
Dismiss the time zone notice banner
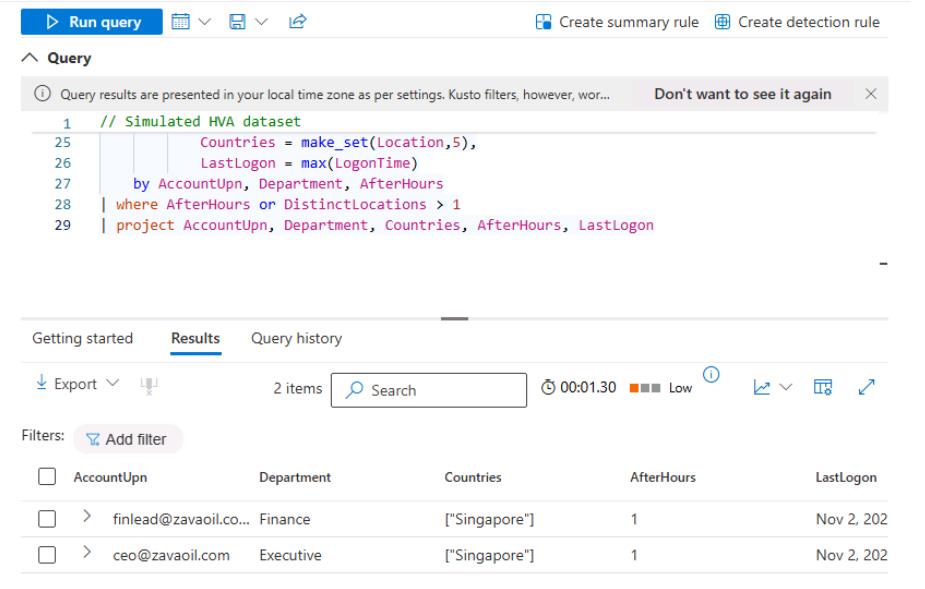tap(870, 94)
